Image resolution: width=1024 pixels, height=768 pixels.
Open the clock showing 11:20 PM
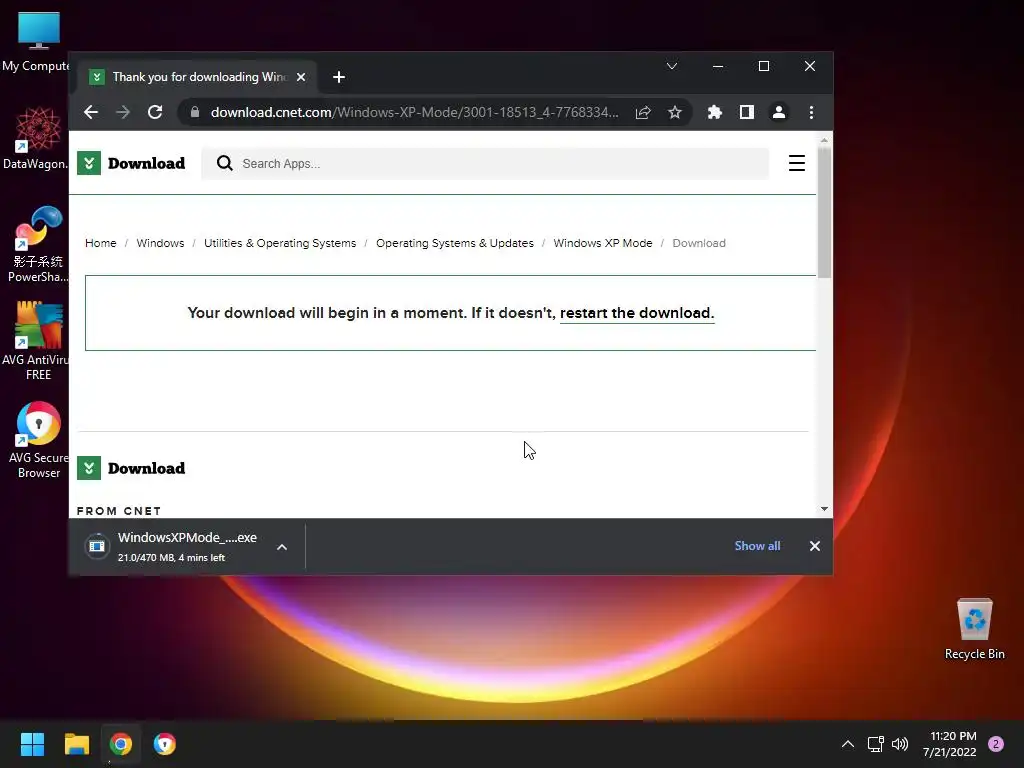pyautogui.click(x=950, y=744)
